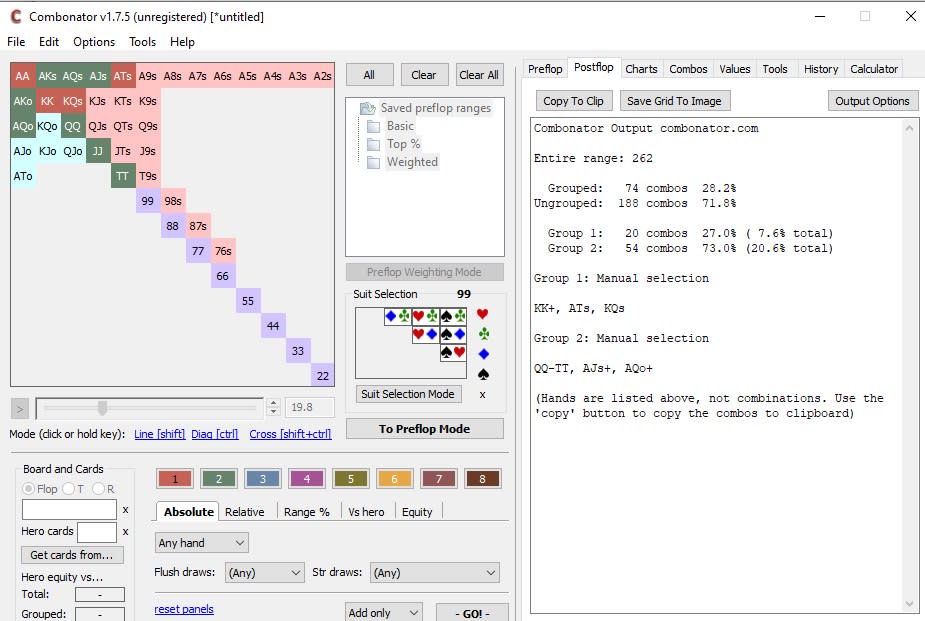Toggle spade-club suit combo cell

tap(453, 316)
